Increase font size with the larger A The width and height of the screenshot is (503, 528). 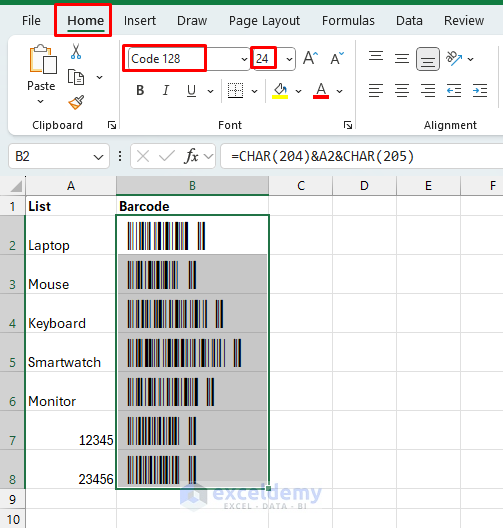(310, 58)
